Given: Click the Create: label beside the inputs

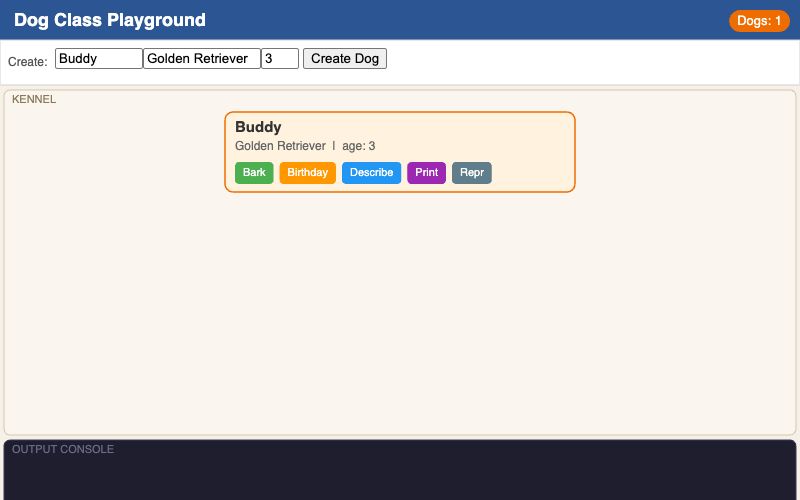Looking at the screenshot, I should click(x=28, y=62).
